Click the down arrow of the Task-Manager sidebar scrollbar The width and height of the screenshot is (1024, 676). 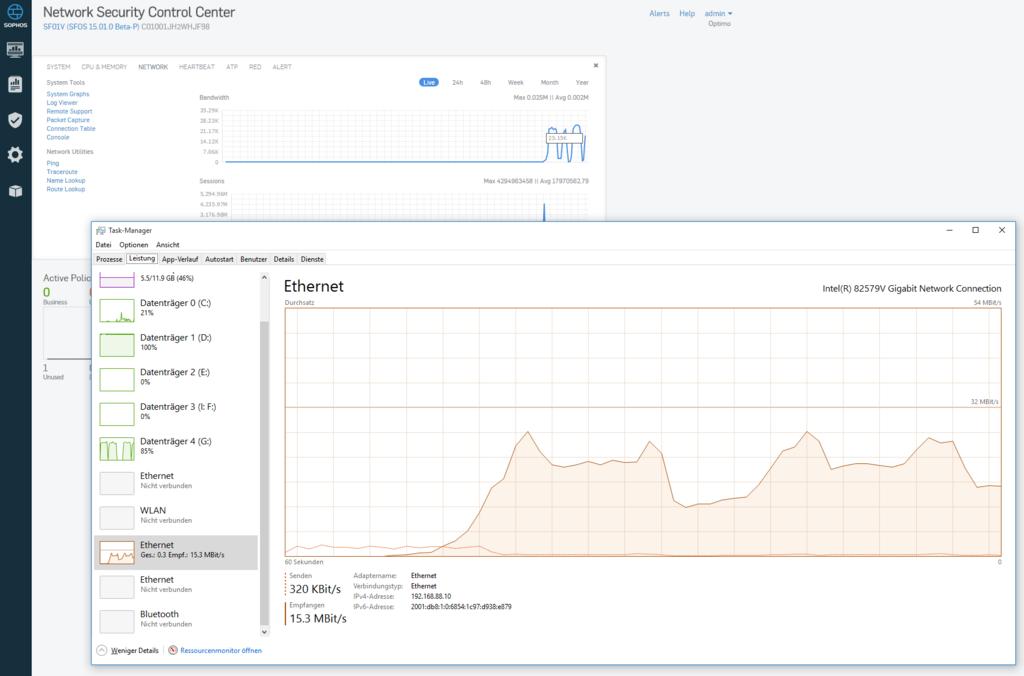pyautogui.click(x=264, y=632)
